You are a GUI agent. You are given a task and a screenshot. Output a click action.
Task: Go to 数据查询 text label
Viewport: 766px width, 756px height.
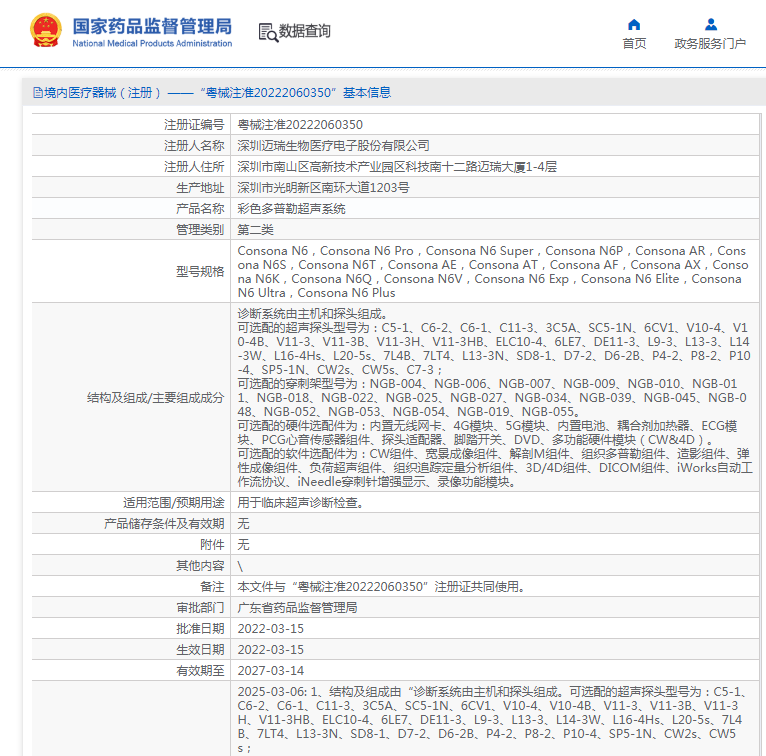point(305,32)
